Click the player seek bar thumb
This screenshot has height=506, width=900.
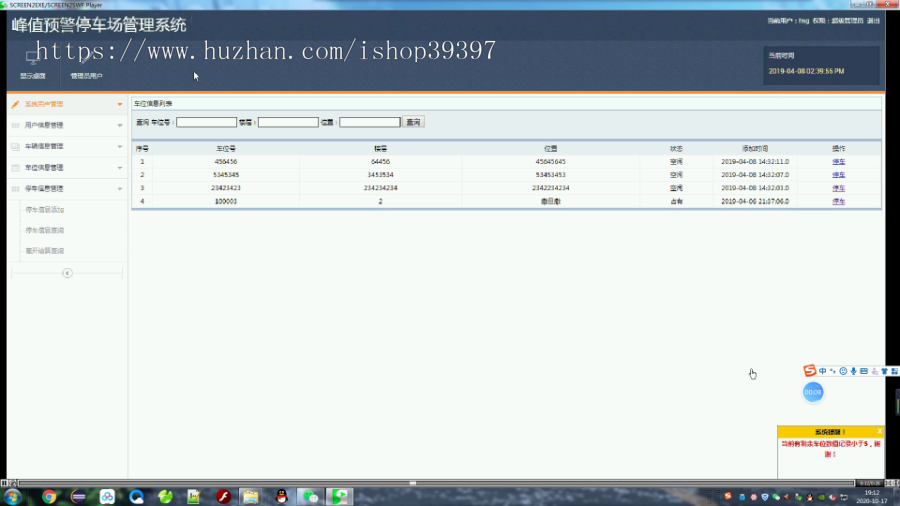[x=413, y=483]
